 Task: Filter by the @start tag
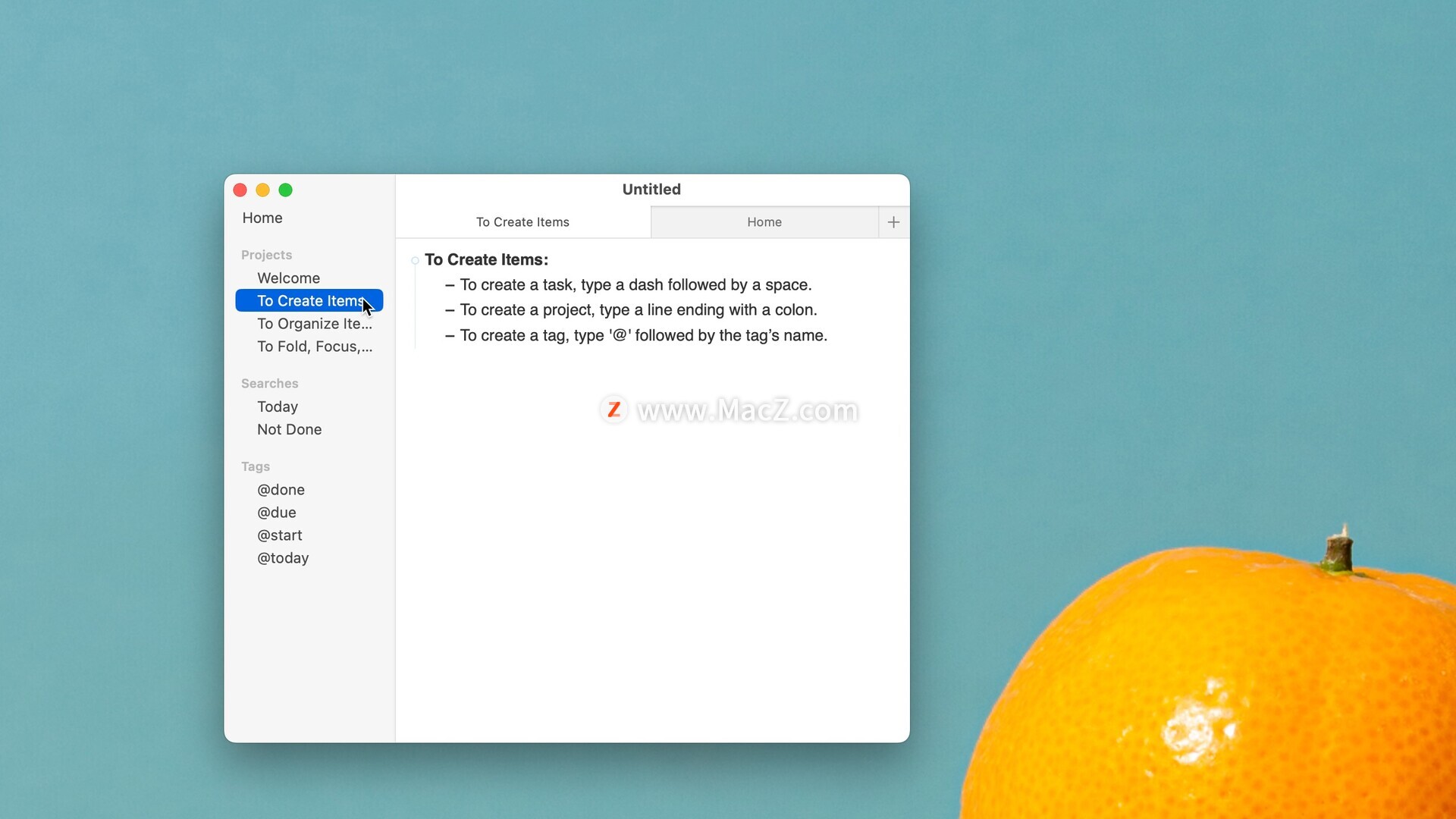pyautogui.click(x=280, y=535)
